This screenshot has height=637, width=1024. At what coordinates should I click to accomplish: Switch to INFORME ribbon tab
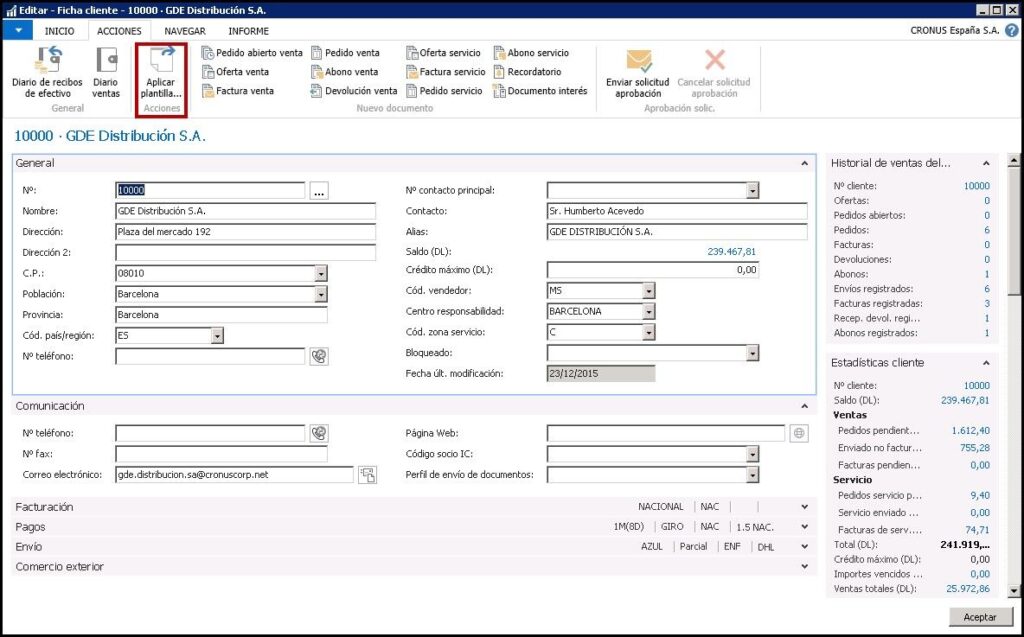(248, 31)
